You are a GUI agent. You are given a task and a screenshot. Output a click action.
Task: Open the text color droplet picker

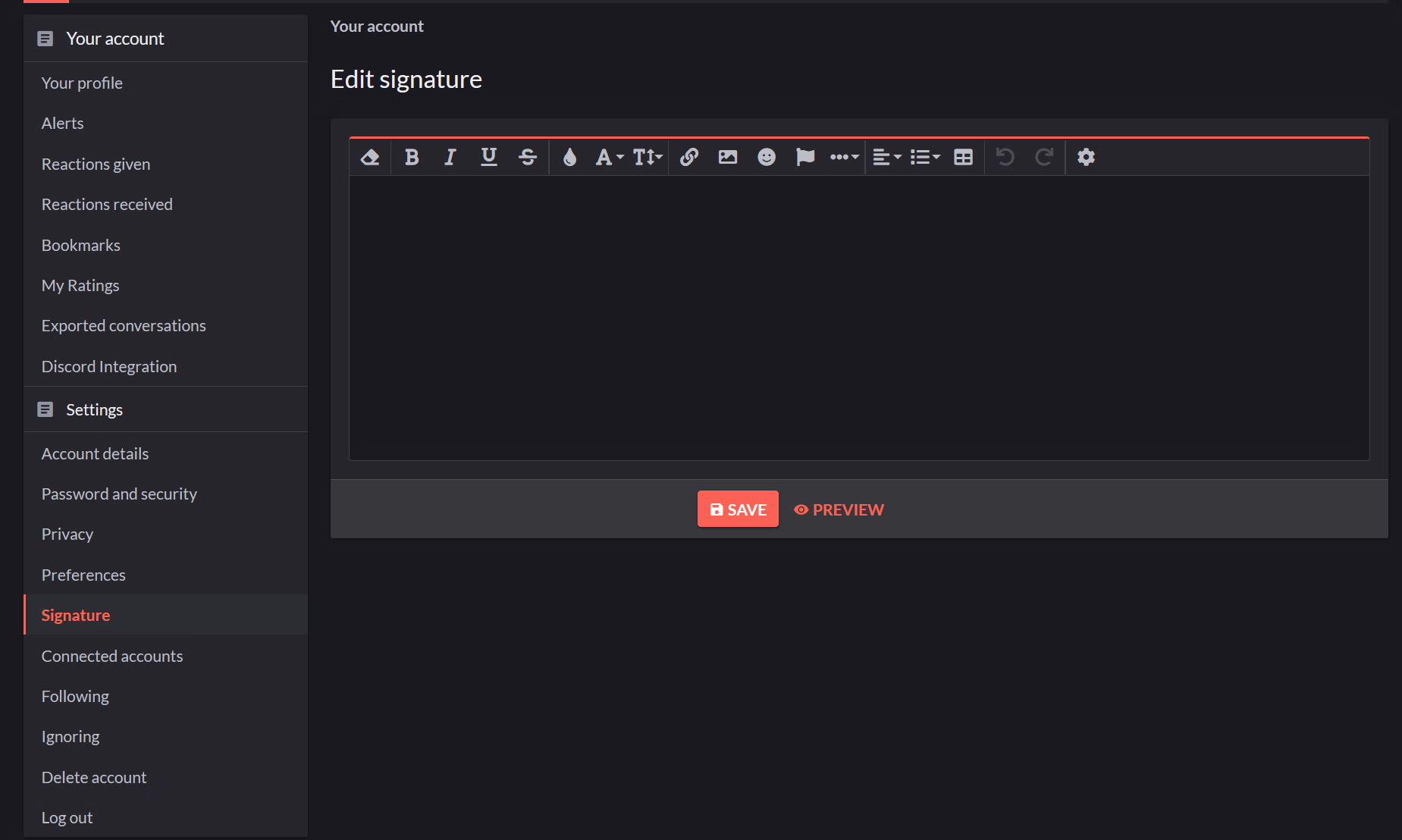pos(569,157)
